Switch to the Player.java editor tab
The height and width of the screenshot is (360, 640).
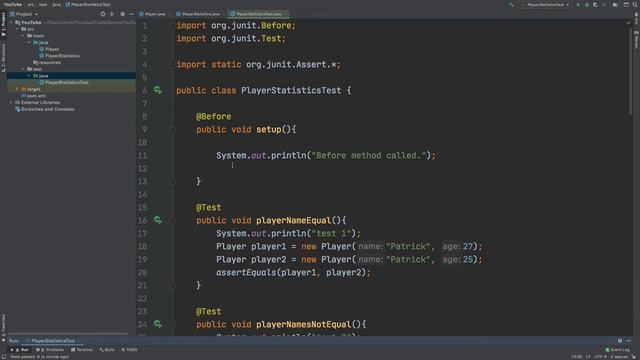152,14
